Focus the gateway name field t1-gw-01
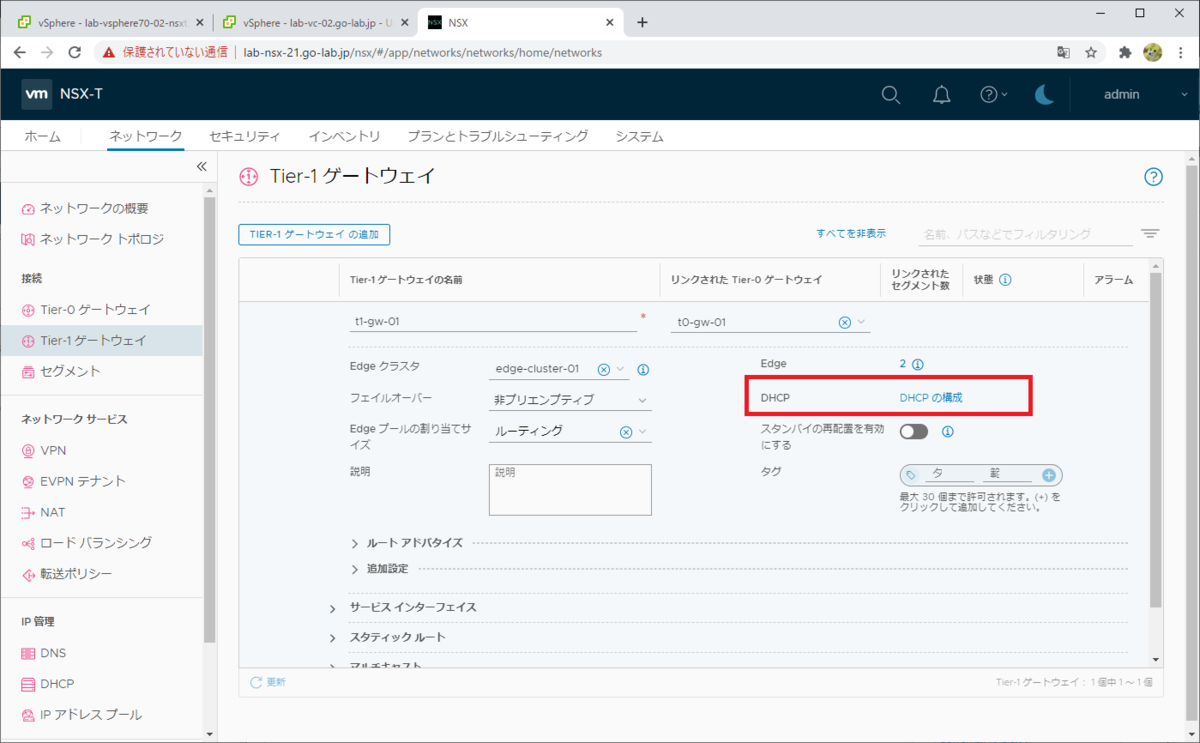This screenshot has height=743, width=1200. 494,322
